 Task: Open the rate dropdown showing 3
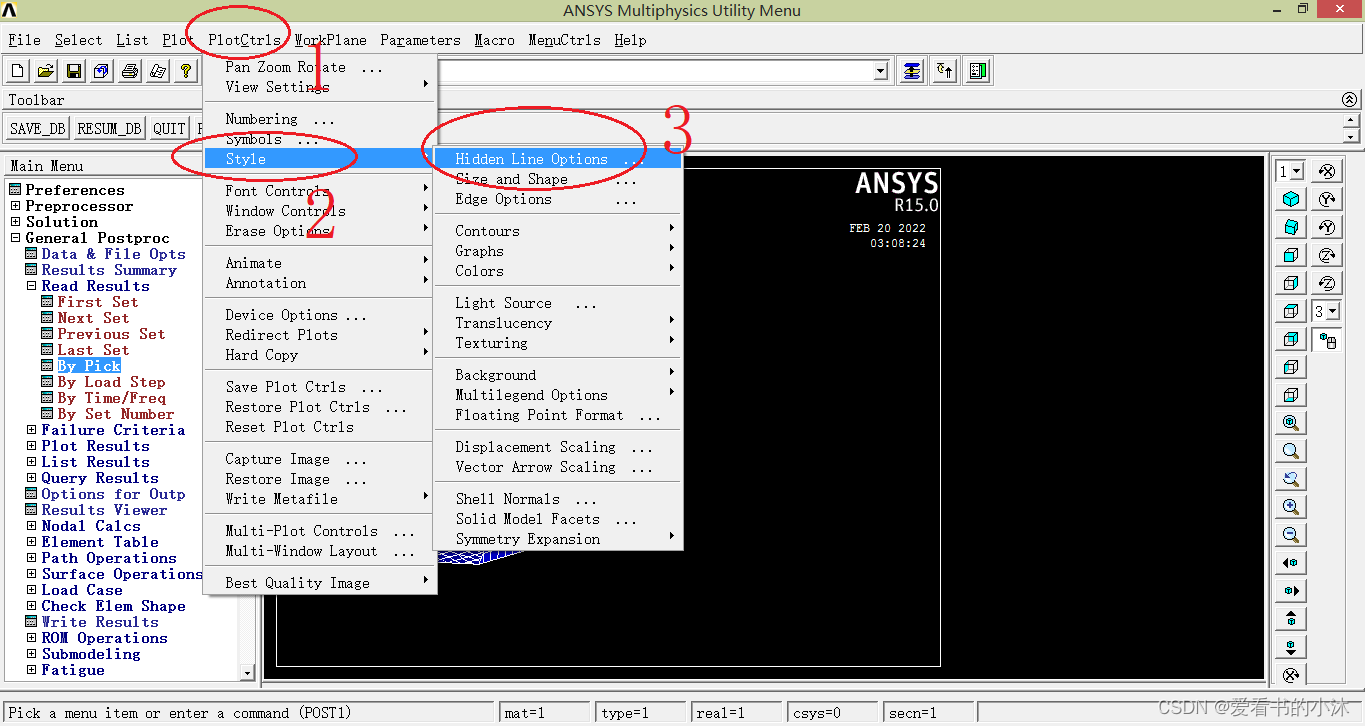[x=1326, y=312]
